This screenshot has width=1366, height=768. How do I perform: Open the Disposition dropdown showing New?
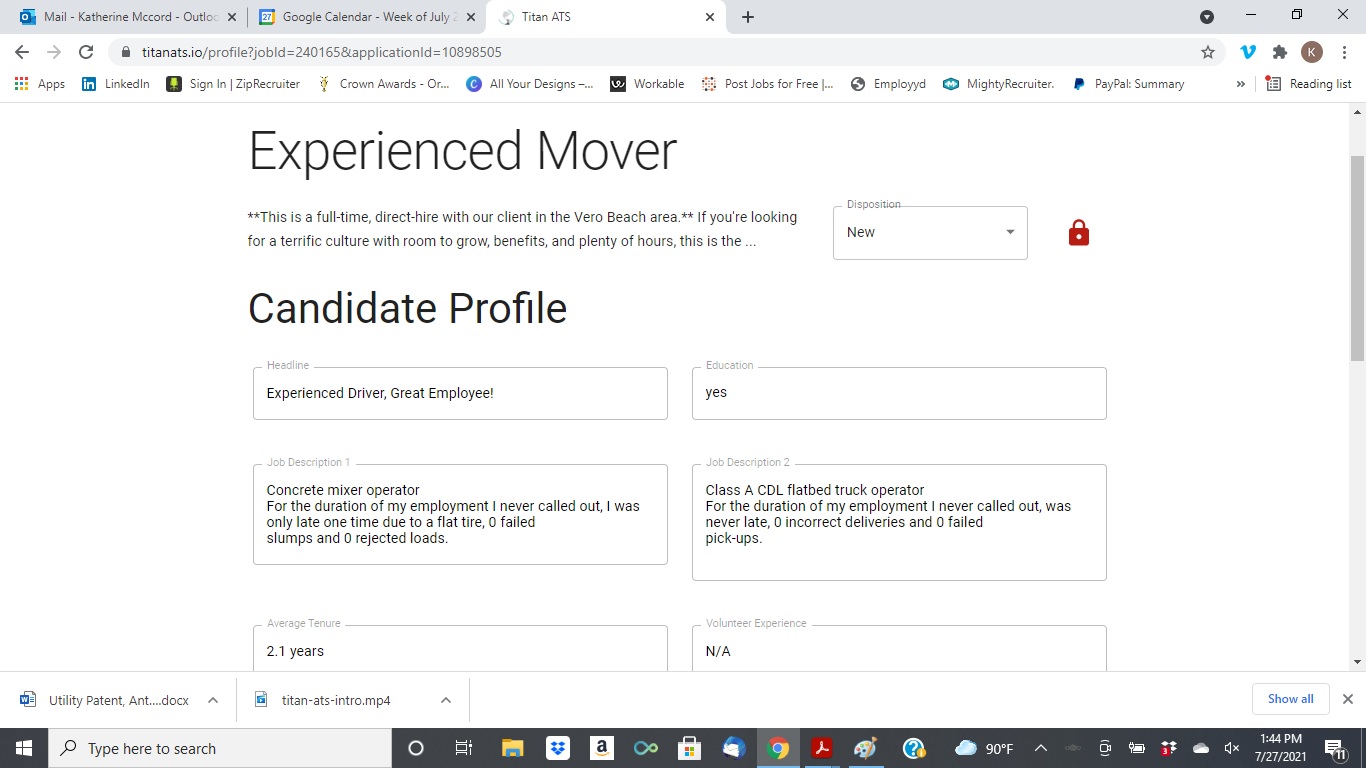[930, 232]
